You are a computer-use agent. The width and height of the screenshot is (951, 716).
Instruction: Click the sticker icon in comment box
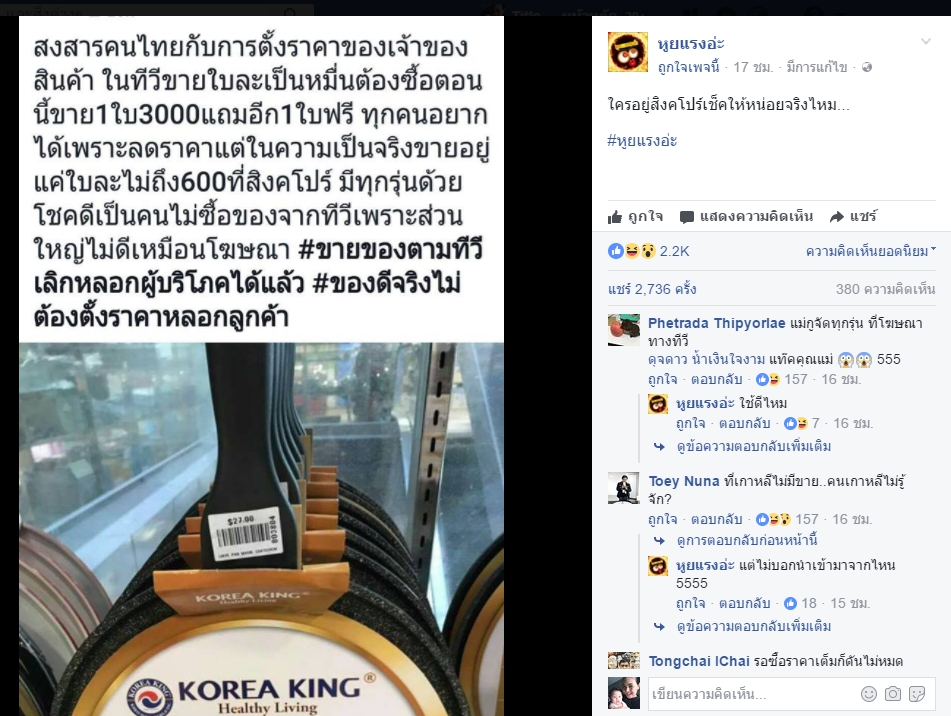click(x=917, y=694)
